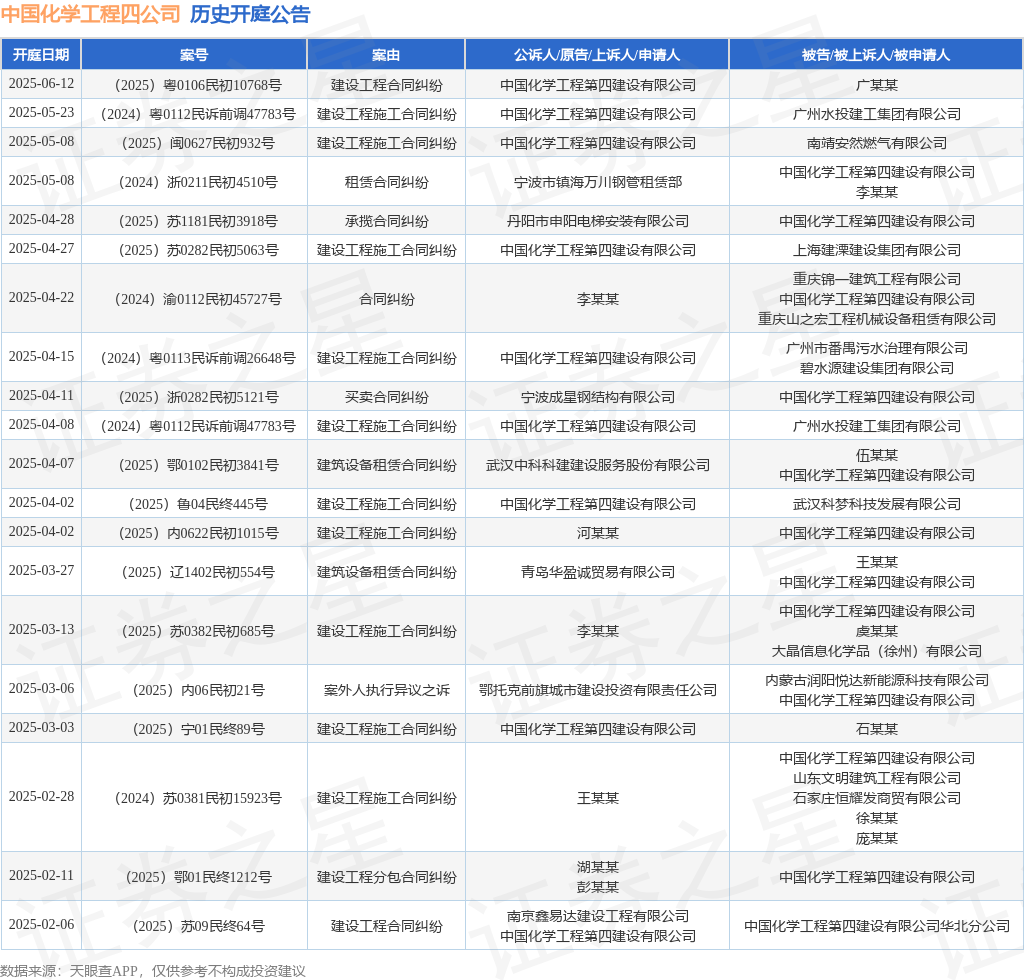The image size is (1024, 980).
Task: Click plaintiff 青岛华盈诚贸易有限公司
Action: [x=598, y=573]
